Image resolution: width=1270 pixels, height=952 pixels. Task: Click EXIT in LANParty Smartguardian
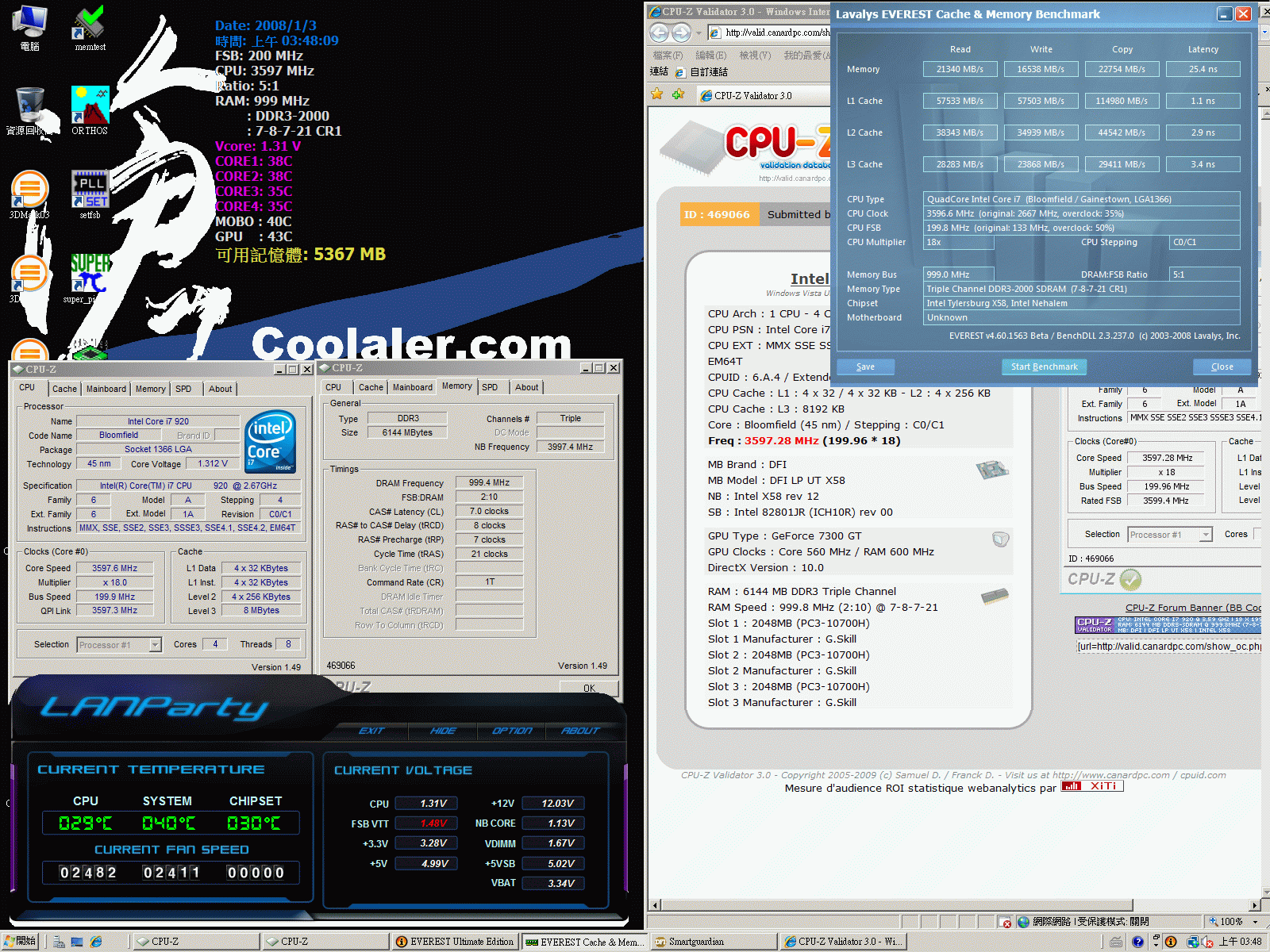(x=371, y=731)
